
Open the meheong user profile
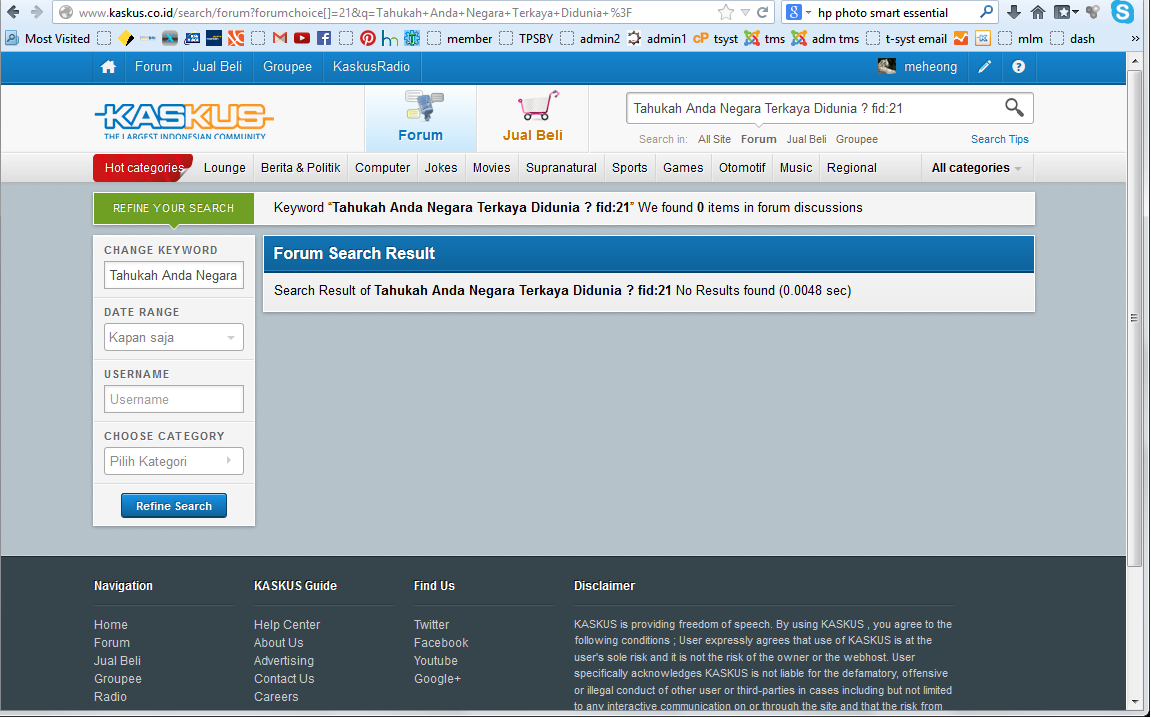918,67
